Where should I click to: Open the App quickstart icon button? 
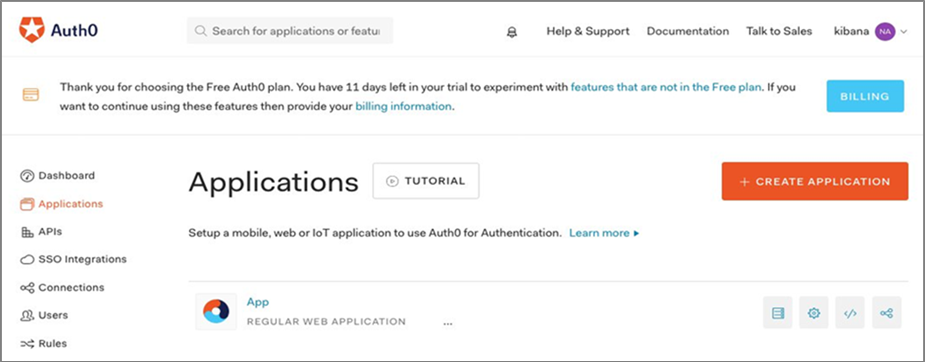pos(778,313)
